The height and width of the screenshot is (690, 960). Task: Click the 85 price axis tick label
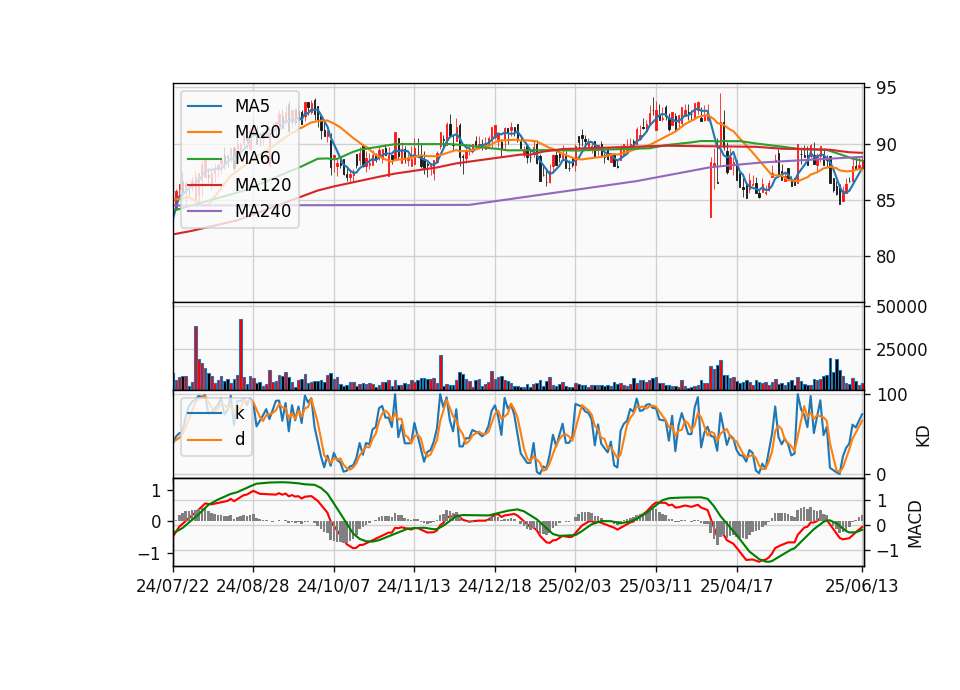[886, 201]
